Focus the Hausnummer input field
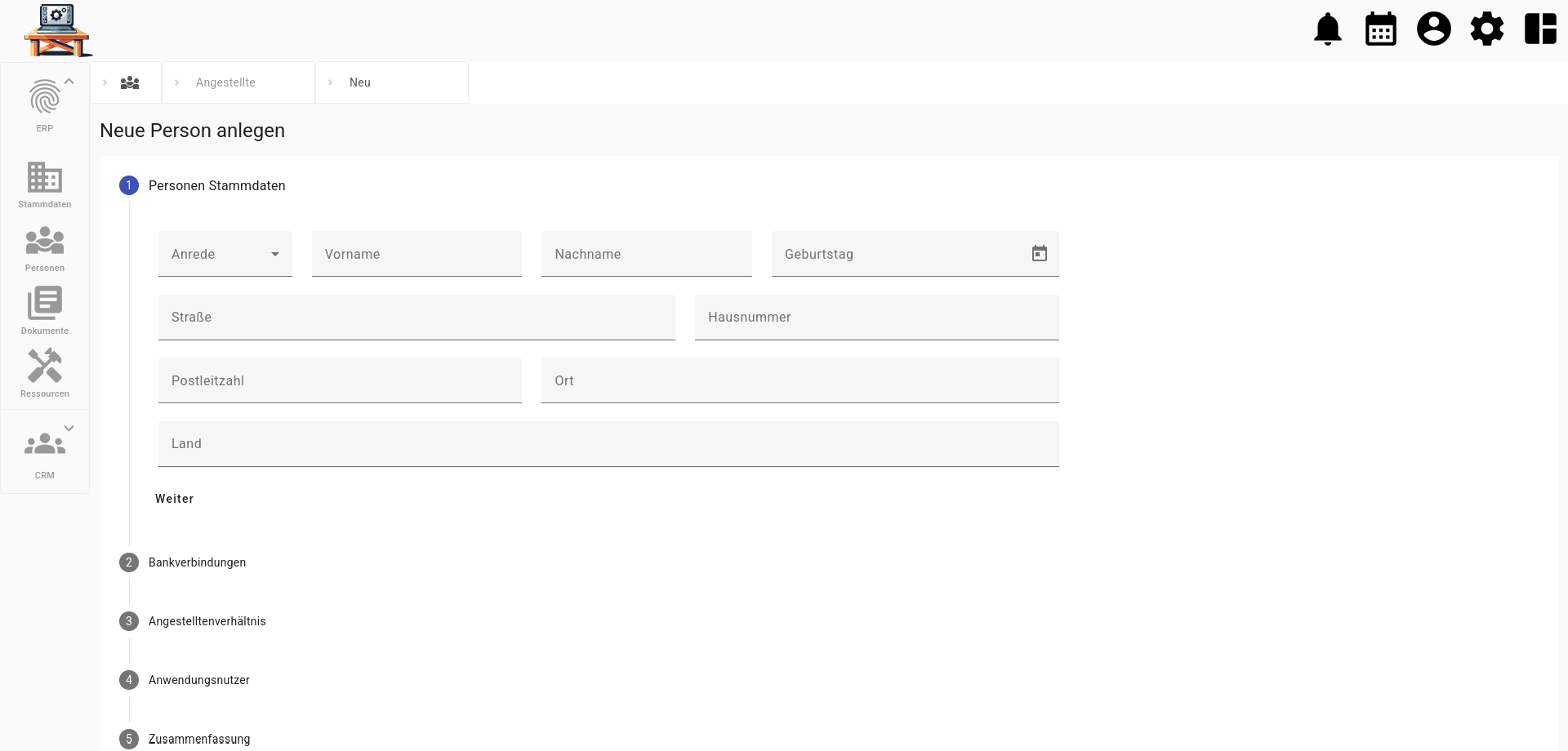This screenshot has height=751, width=1568. [877, 318]
